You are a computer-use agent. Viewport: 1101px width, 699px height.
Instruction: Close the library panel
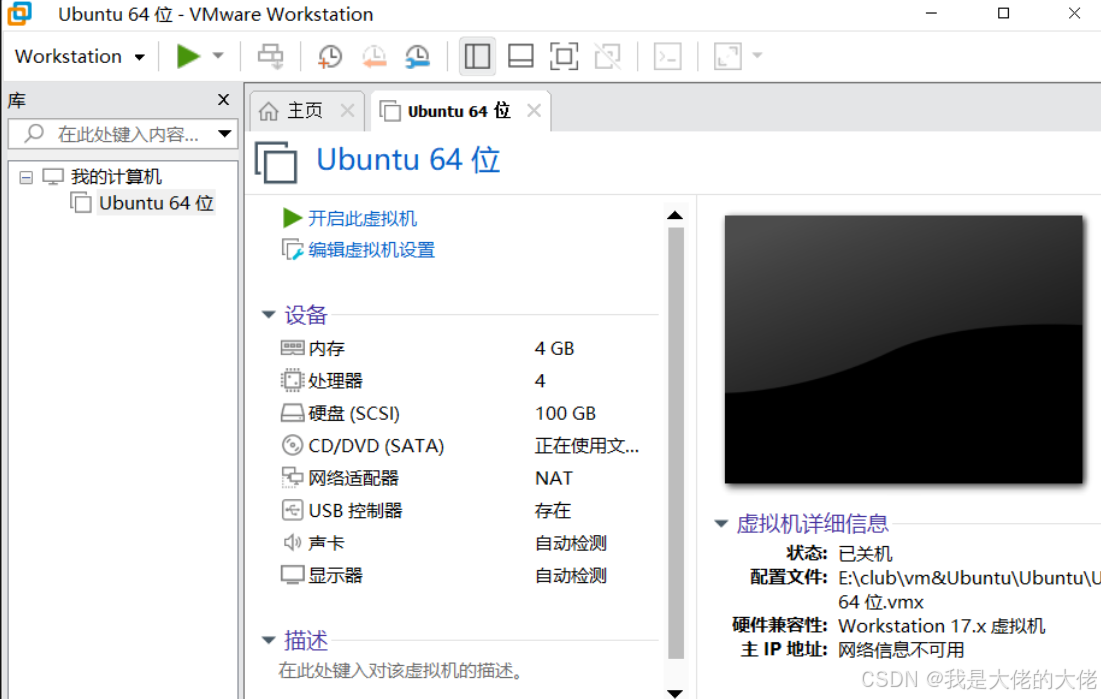tap(223, 100)
